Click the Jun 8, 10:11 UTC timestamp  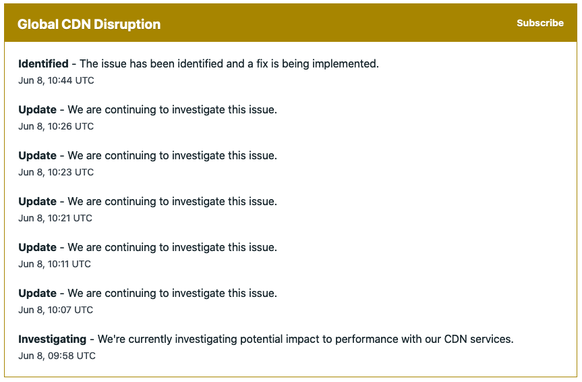(55, 264)
